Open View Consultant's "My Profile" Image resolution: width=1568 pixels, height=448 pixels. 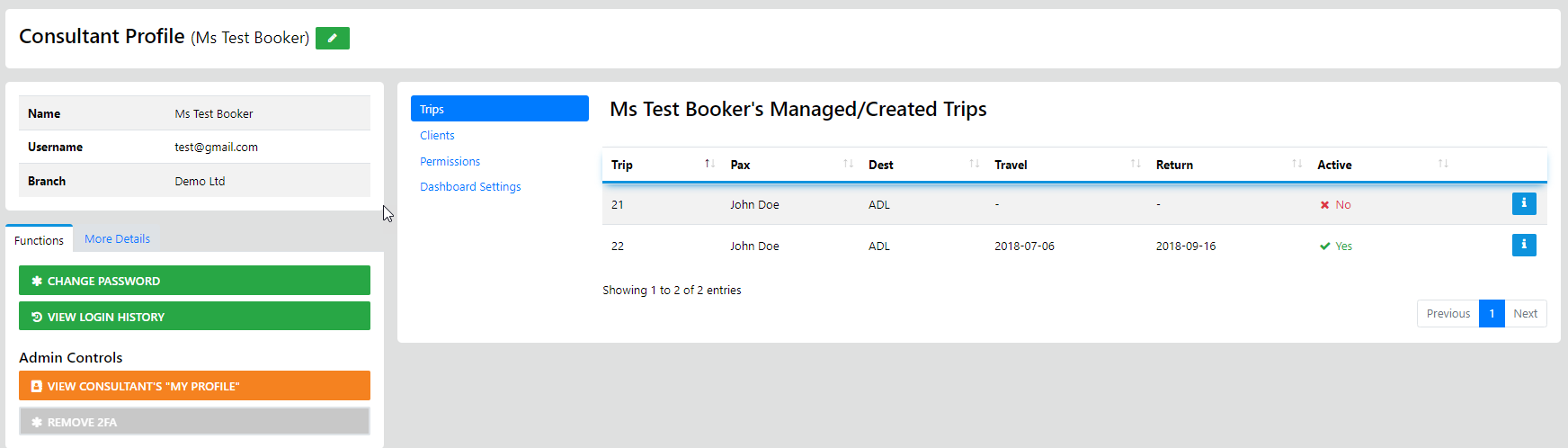[194, 386]
